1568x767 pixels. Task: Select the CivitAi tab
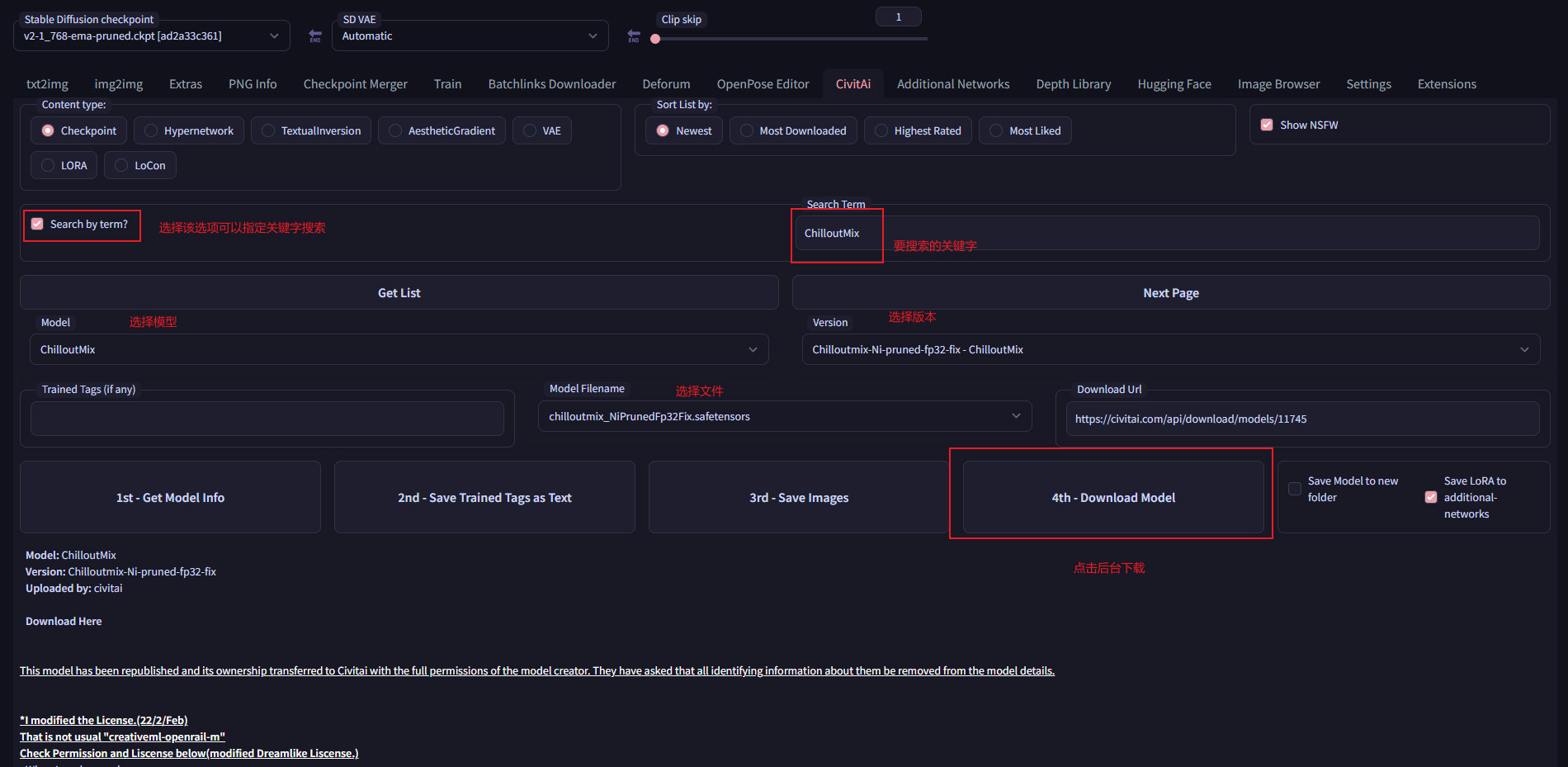pyautogui.click(x=853, y=84)
